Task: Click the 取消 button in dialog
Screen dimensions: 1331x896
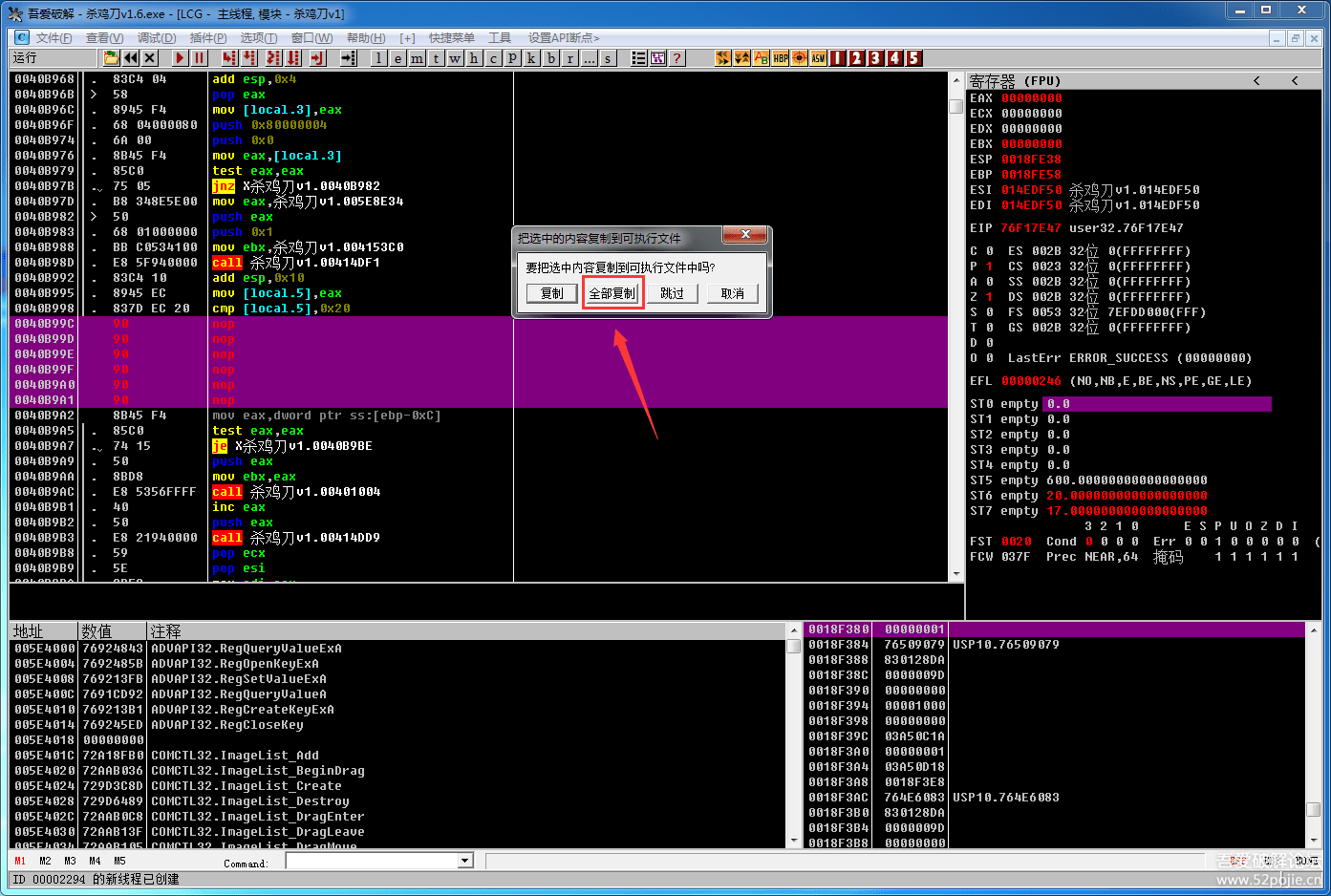Action: coord(733,293)
